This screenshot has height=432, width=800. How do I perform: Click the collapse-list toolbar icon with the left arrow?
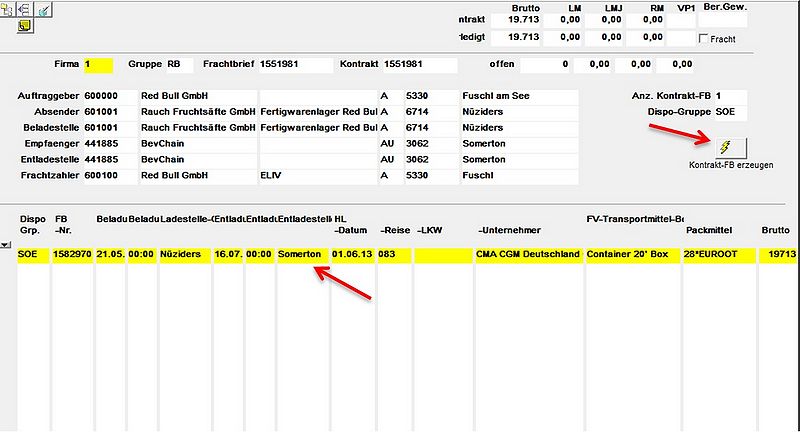coord(24,10)
